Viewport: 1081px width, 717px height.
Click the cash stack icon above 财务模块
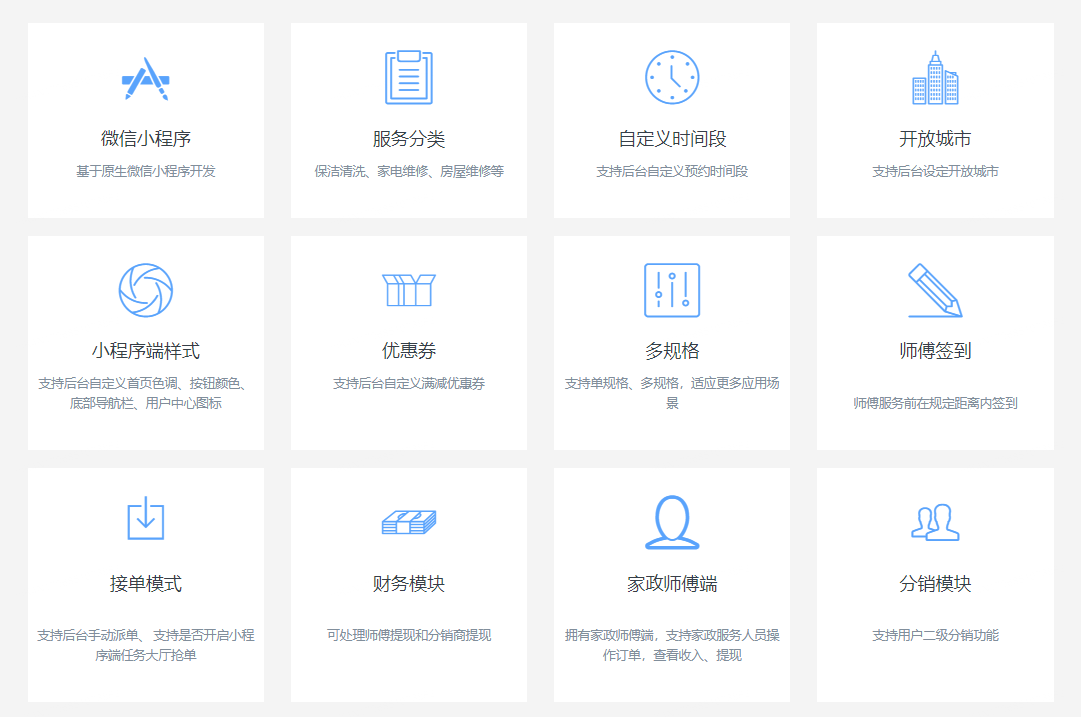pos(409,522)
